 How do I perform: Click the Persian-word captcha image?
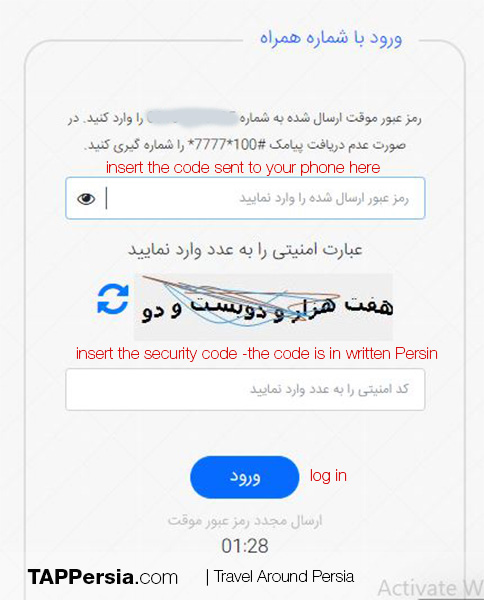coord(263,307)
